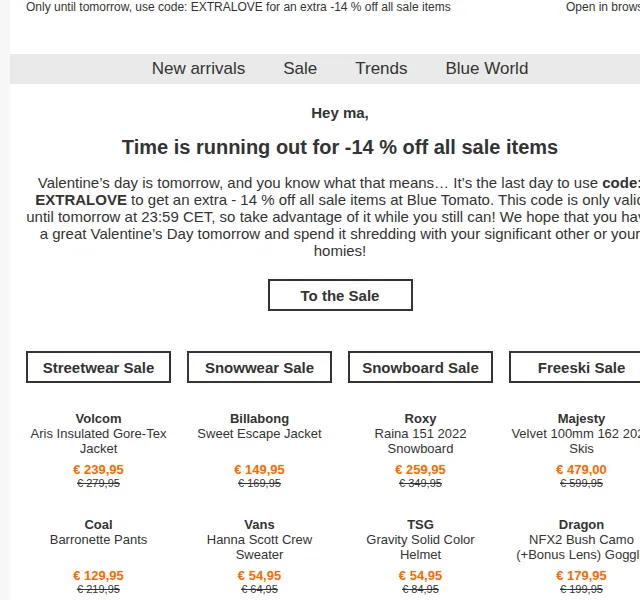Click the € 179,95 Dragon sale price
This screenshot has height=600, width=640.
point(581,576)
